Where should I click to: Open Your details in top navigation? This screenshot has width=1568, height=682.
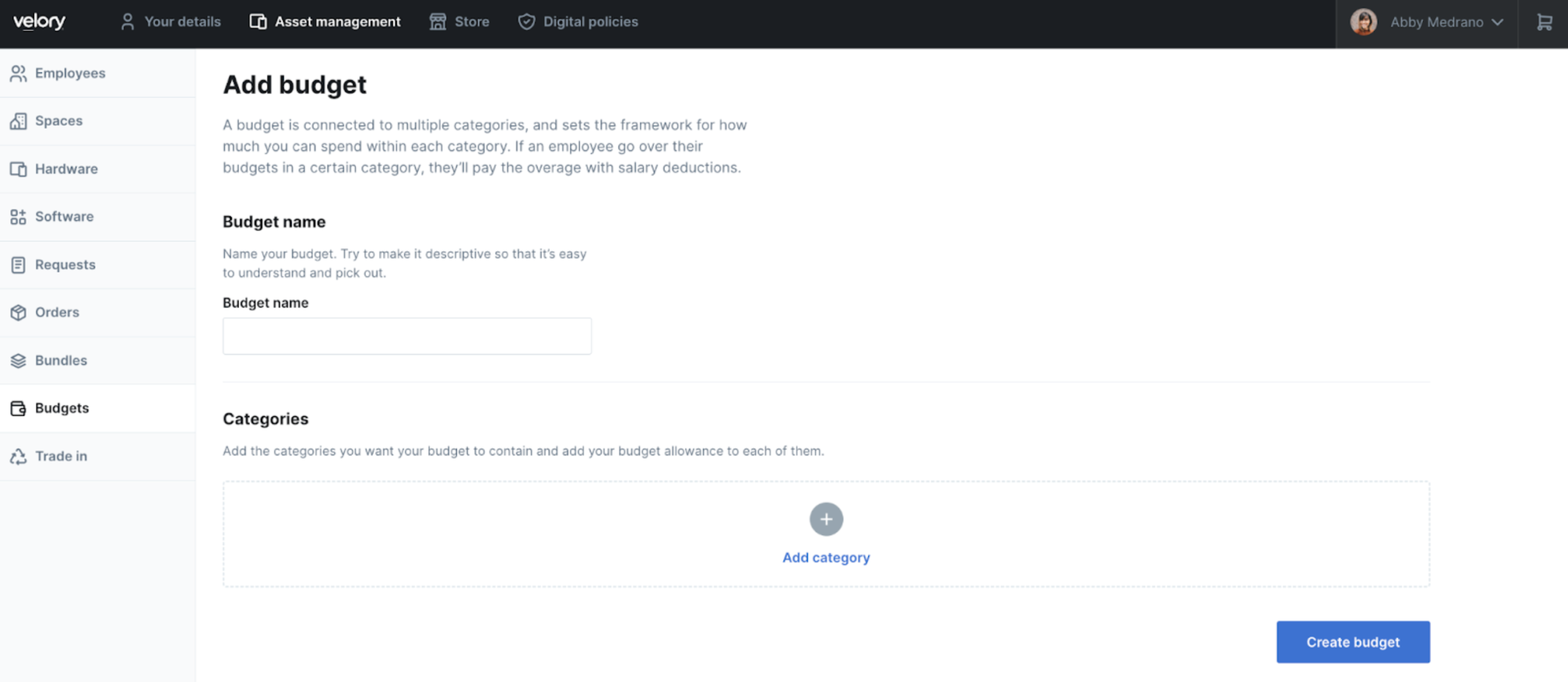[171, 22]
